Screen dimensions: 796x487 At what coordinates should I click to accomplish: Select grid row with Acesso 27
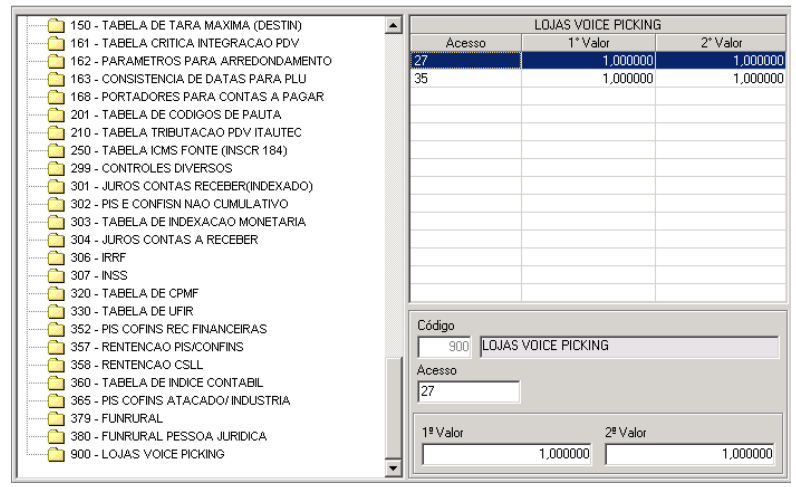[598, 60]
